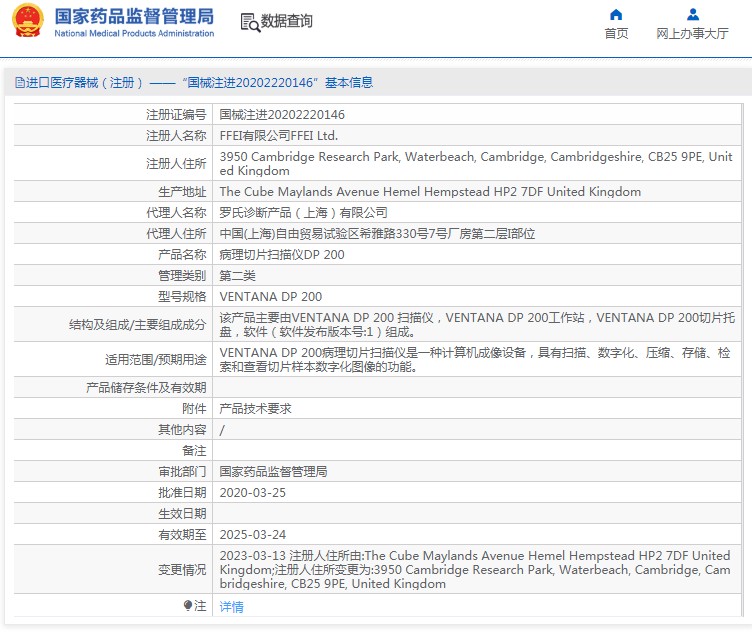Click the document icon before 进口医疗器械
This screenshot has height=633, width=752.
point(20,82)
